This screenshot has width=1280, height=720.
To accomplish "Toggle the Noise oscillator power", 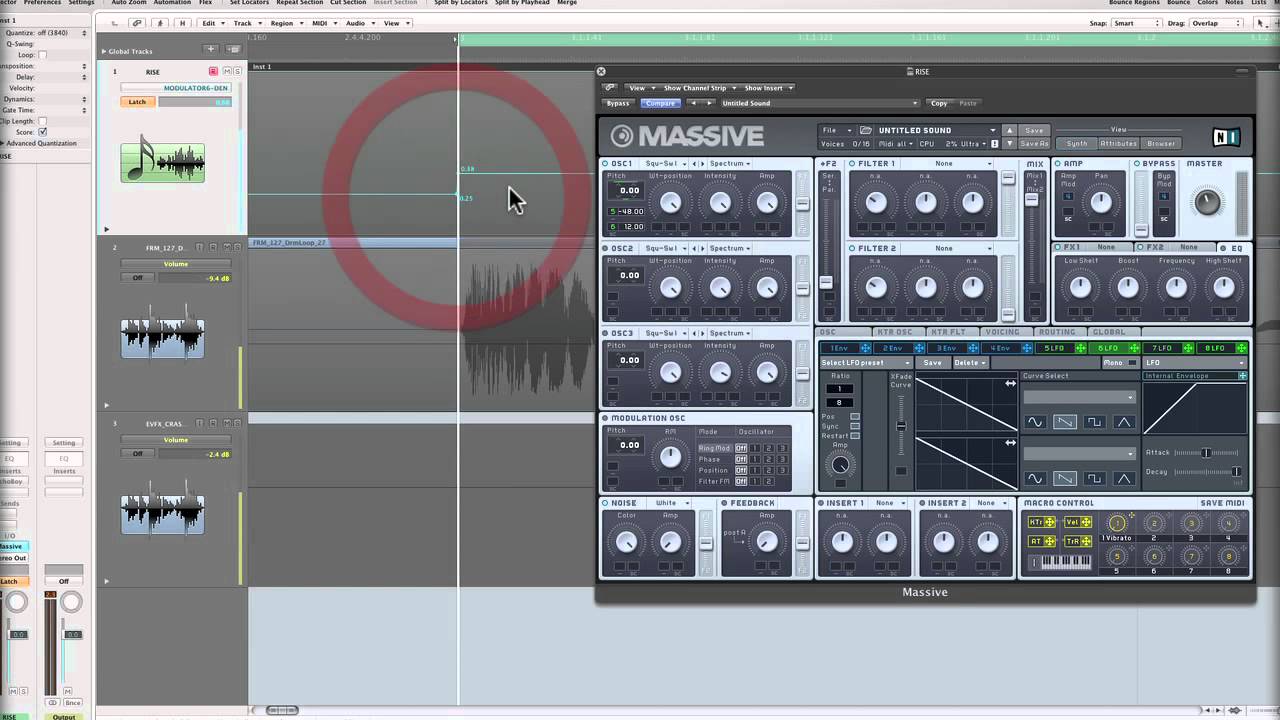I will pos(606,503).
